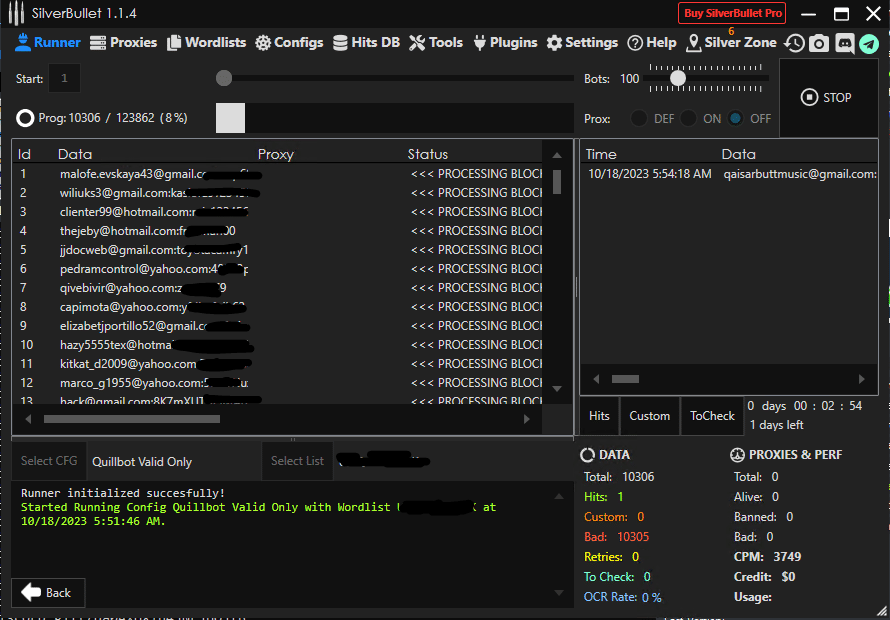Open the Hits DB section
Viewport: 890px width, 620px height.
[366, 43]
